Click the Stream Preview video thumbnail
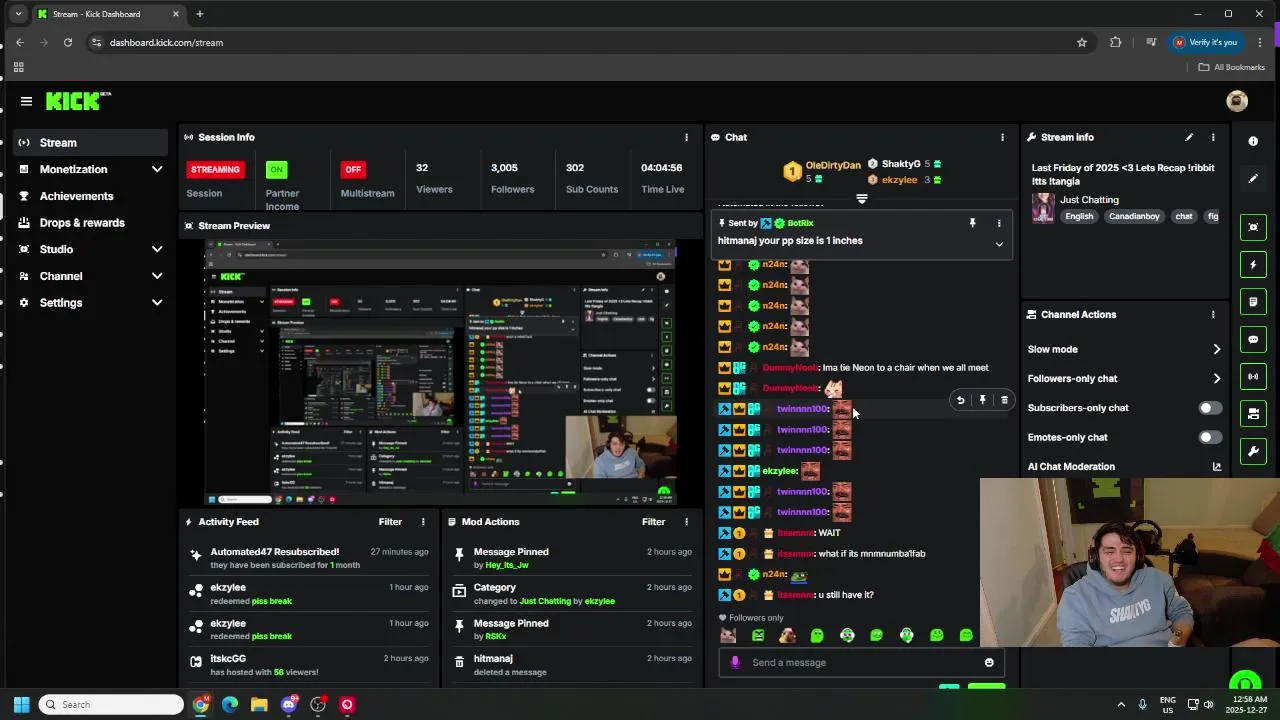The height and width of the screenshot is (720, 1280). click(441, 373)
